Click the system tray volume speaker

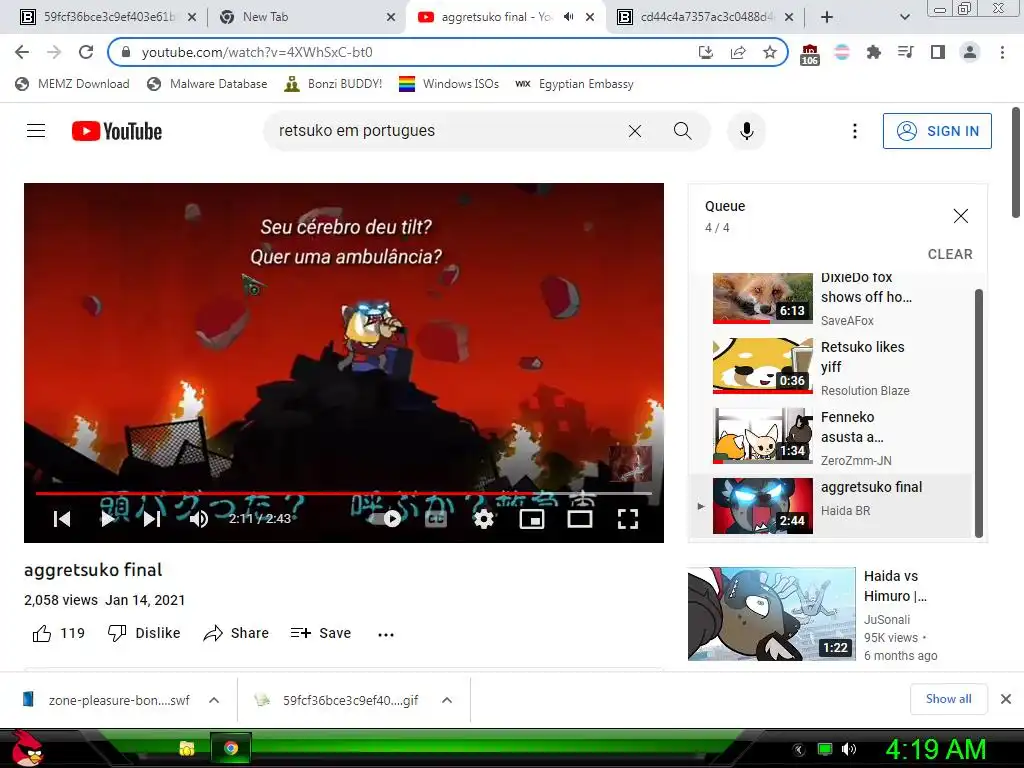(x=849, y=749)
